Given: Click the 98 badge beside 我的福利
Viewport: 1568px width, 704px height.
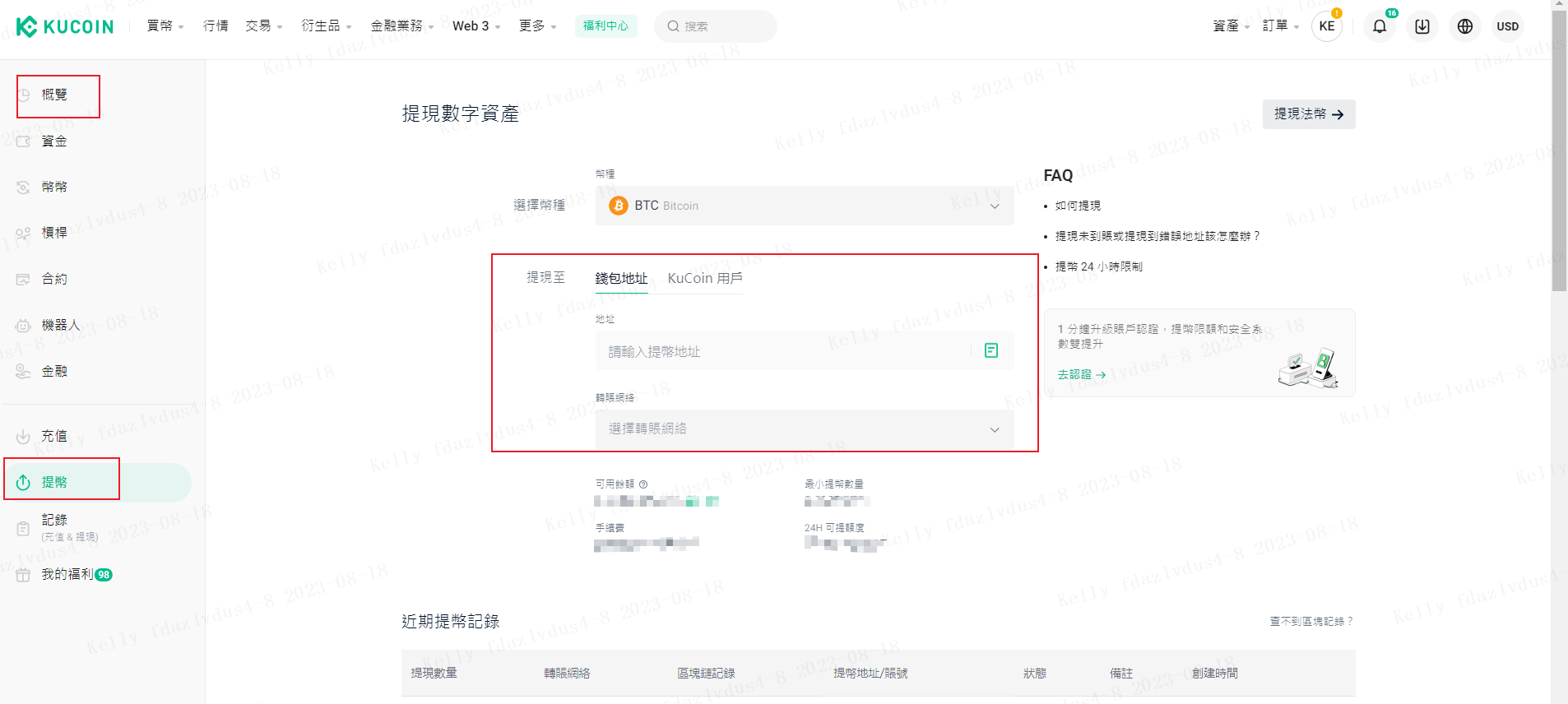Looking at the screenshot, I should coord(104,575).
